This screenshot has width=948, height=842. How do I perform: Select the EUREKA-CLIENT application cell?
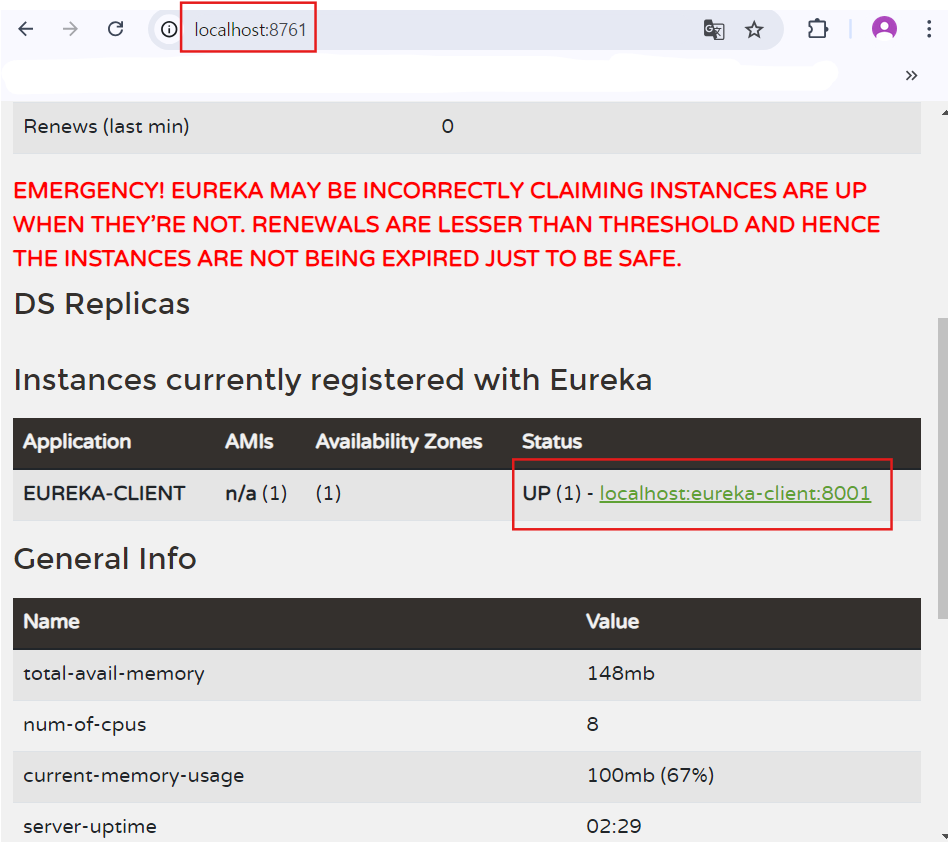104,493
